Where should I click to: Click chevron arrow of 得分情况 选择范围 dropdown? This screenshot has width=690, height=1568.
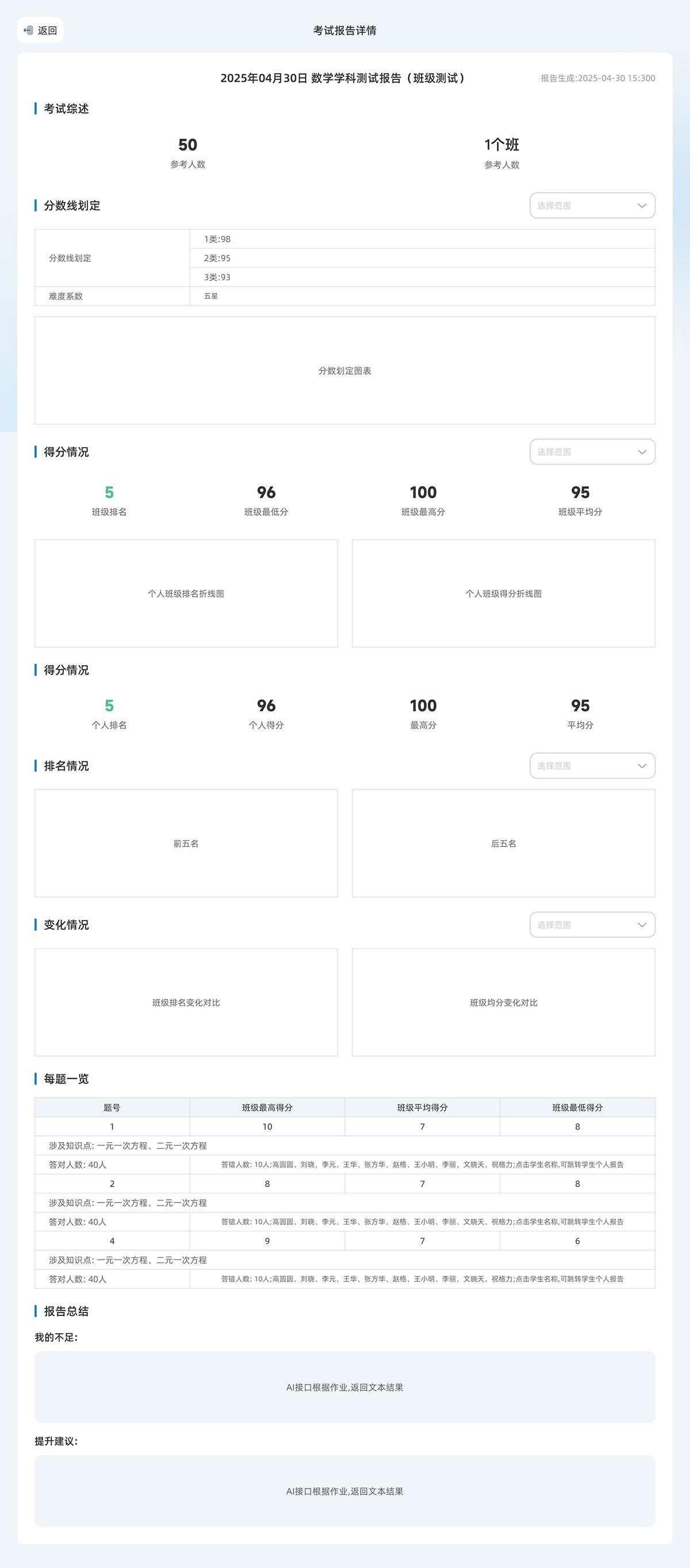click(641, 452)
